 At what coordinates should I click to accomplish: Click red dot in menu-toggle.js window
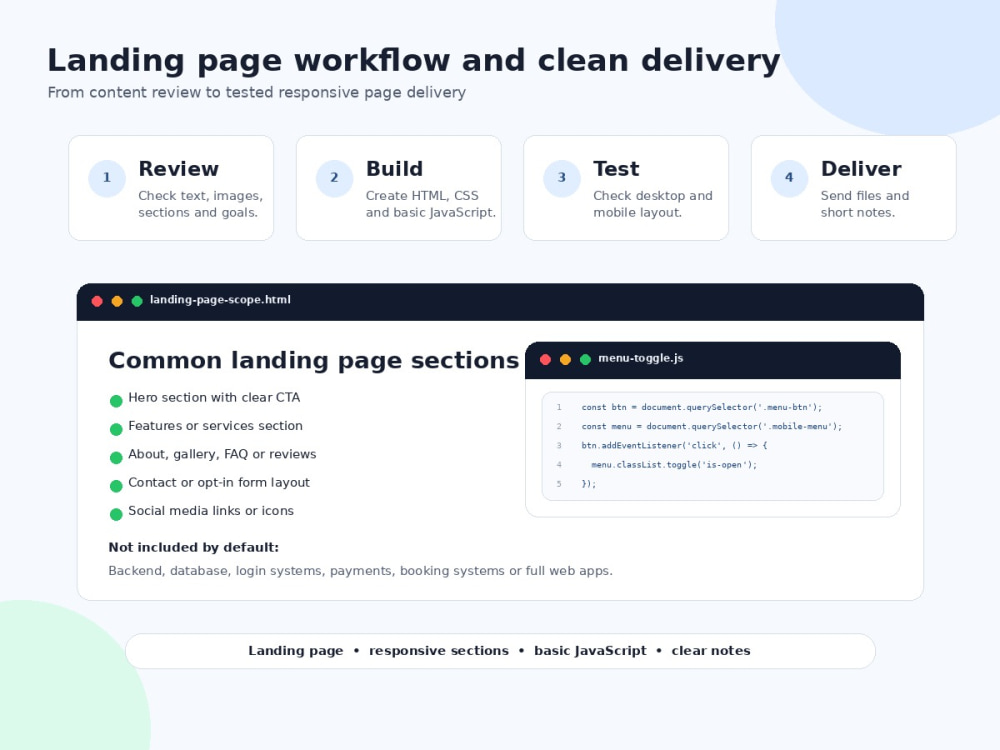(x=545, y=360)
